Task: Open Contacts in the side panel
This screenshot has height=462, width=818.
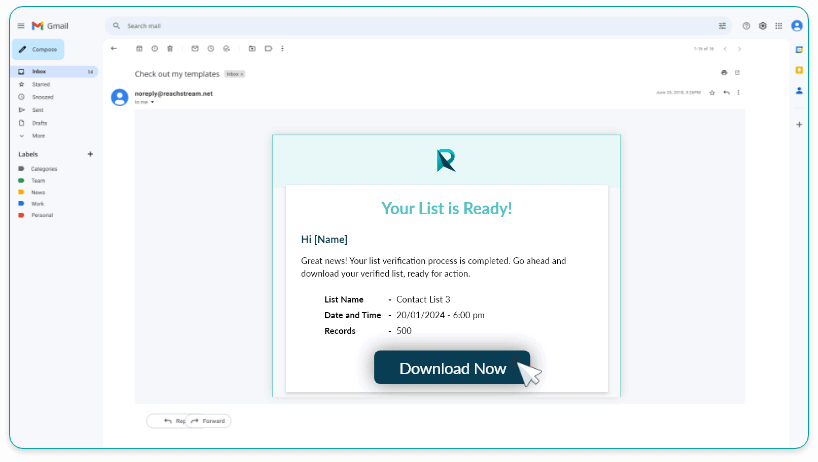Action: 799,91
